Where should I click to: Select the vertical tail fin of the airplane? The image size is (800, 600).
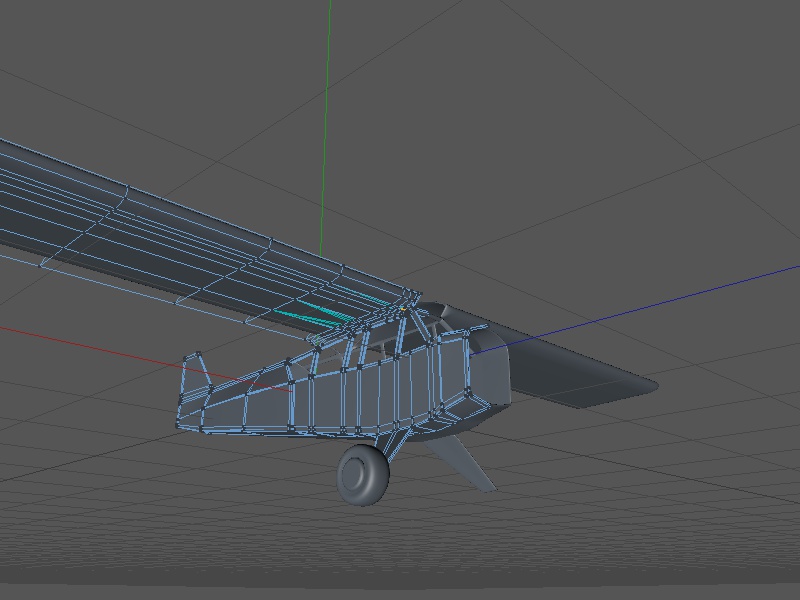point(194,377)
